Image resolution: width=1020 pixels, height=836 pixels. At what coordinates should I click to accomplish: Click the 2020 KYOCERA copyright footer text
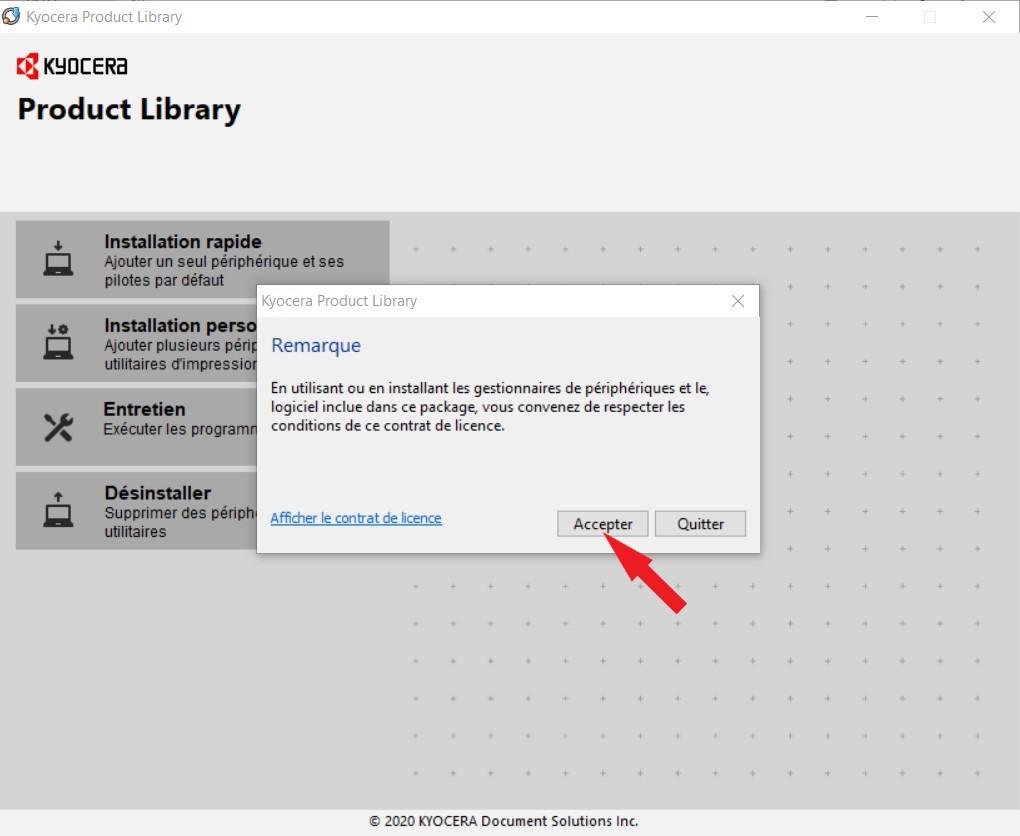click(503, 821)
